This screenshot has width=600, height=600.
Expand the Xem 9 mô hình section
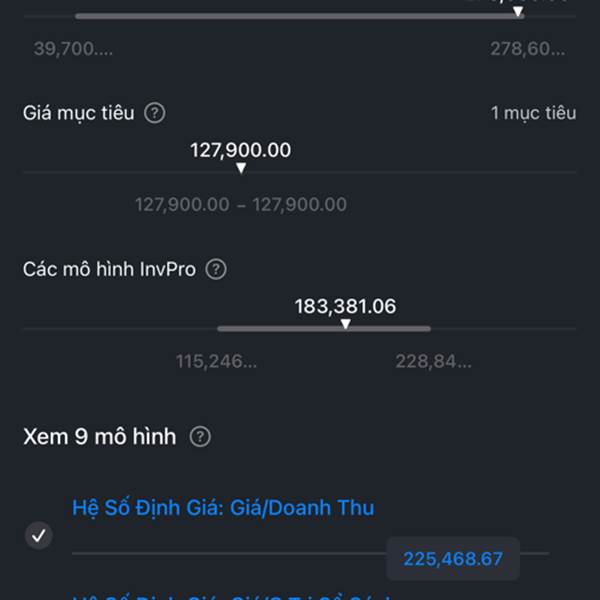100,437
